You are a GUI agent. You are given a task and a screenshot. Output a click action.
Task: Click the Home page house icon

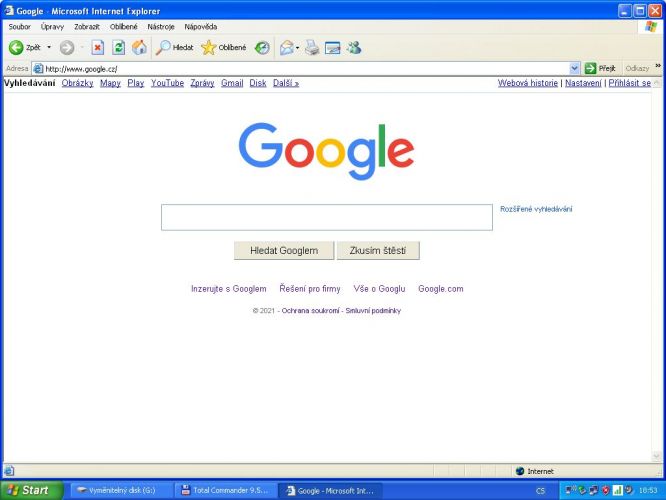(x=139, y=48)
